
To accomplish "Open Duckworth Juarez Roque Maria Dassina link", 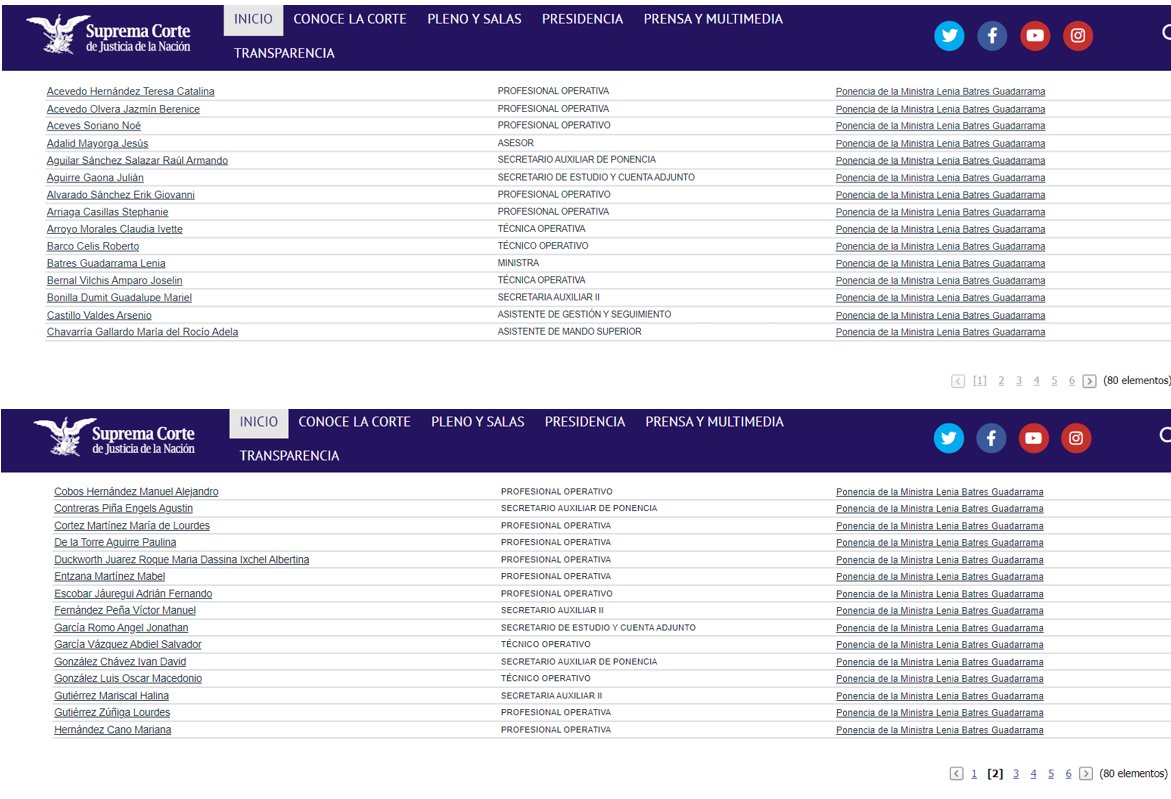I will [x=181, y=560].
